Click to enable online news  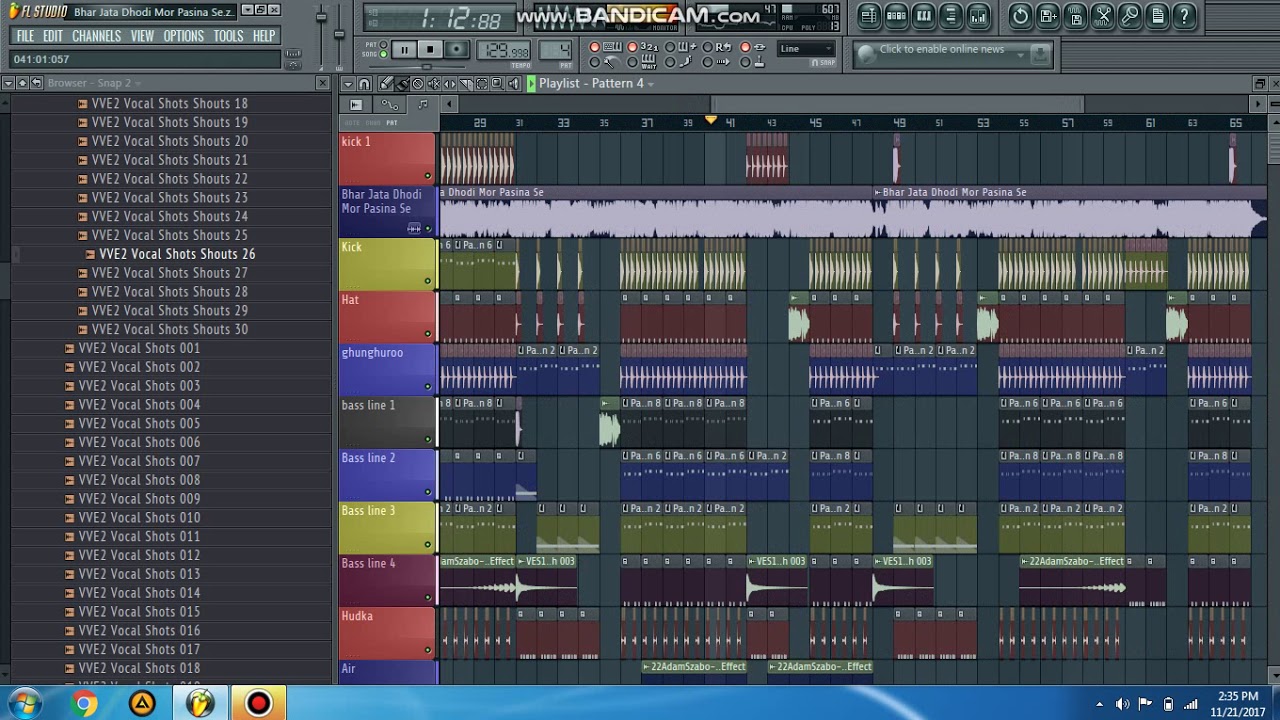pos(942,49)
